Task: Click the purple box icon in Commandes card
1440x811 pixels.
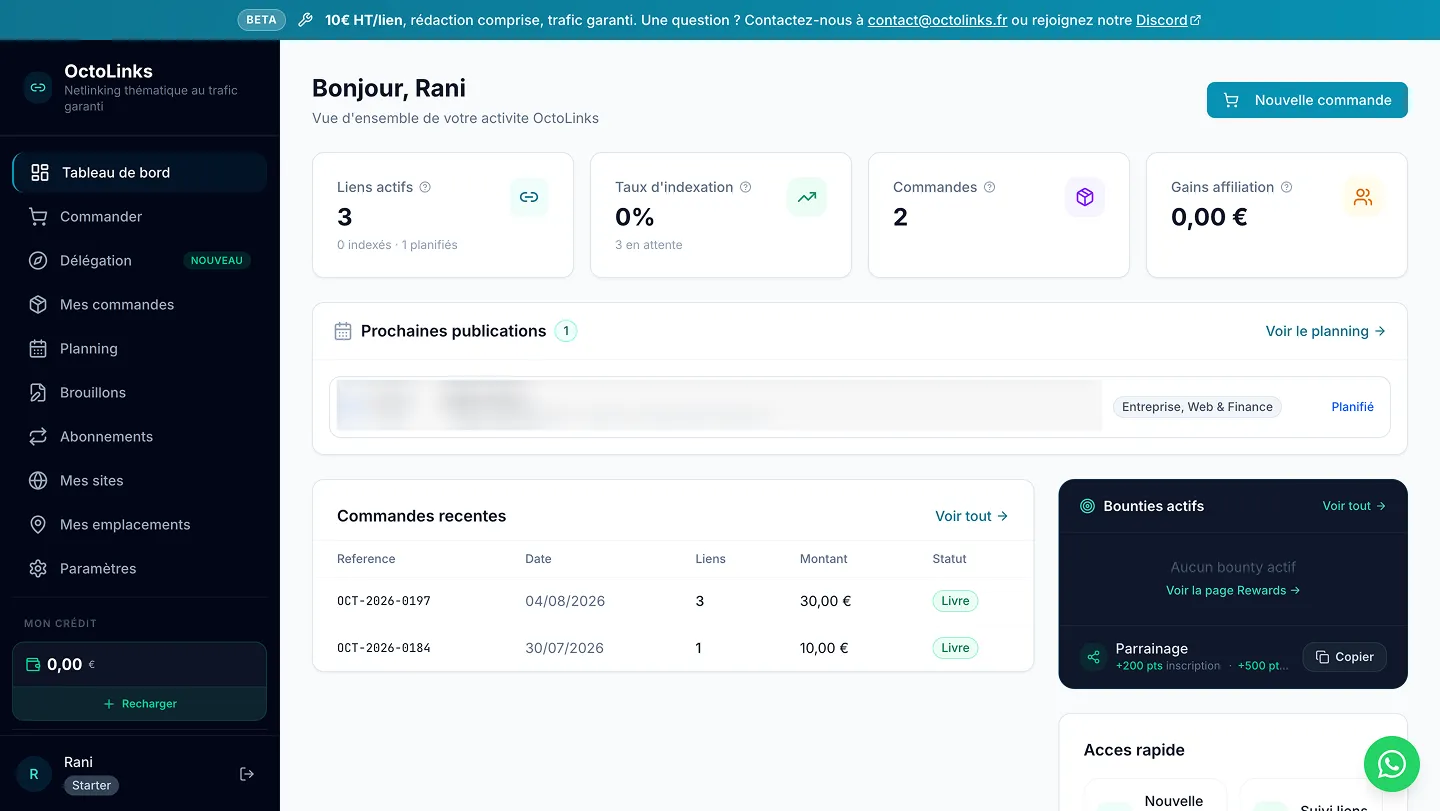Action: (x=1085, y=197)
